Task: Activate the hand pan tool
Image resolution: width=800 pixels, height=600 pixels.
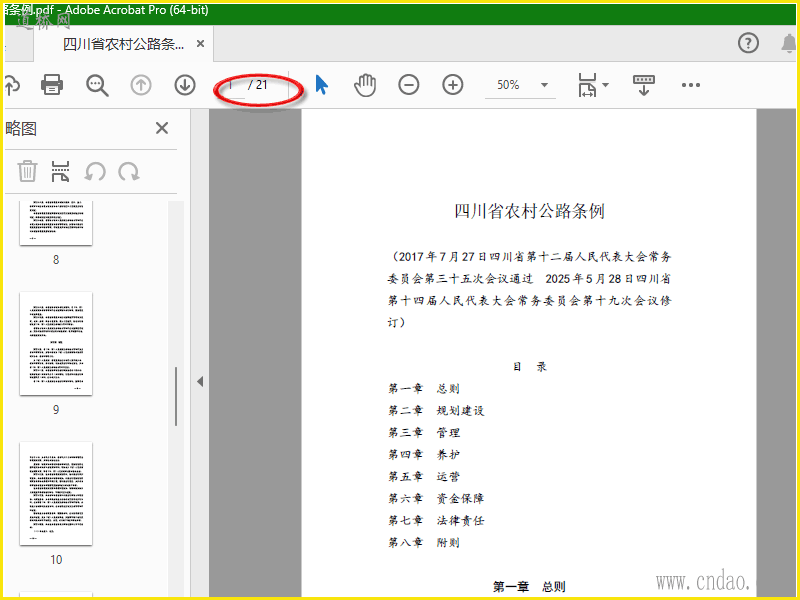Action: click(x=365, y=85)
